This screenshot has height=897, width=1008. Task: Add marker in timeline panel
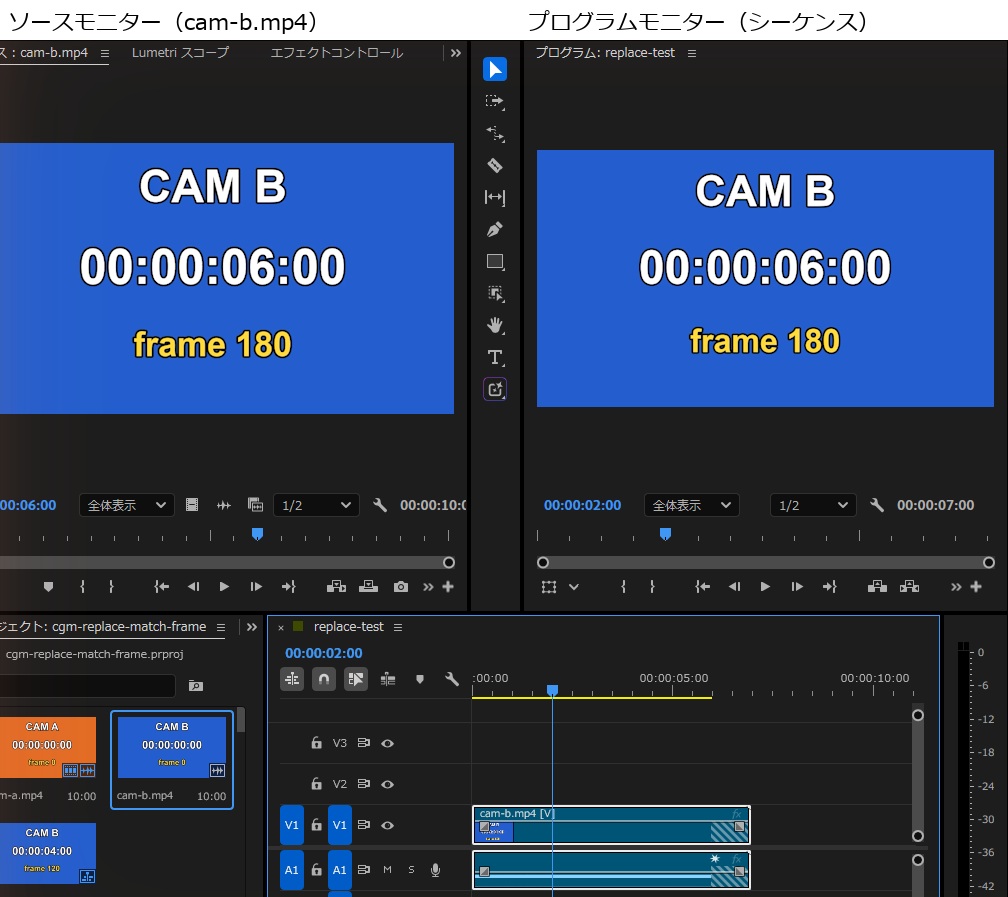[x=420, y=679]
